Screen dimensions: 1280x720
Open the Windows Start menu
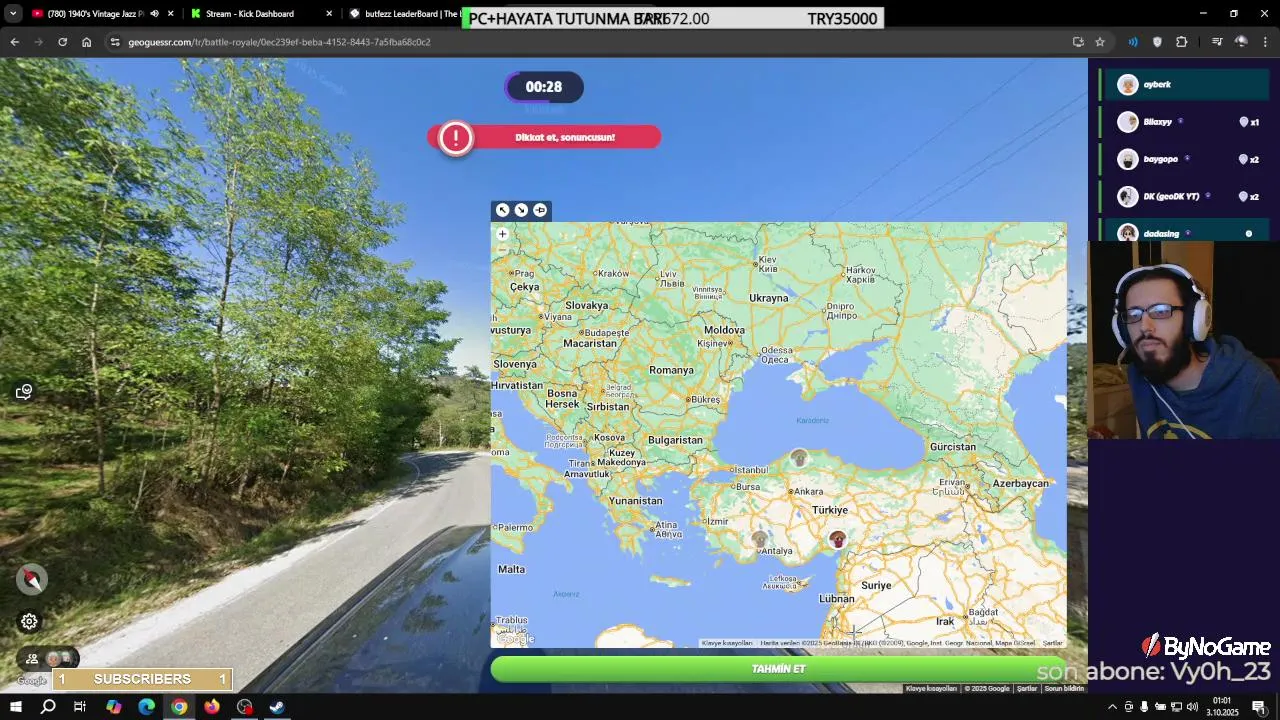[15, 707]
